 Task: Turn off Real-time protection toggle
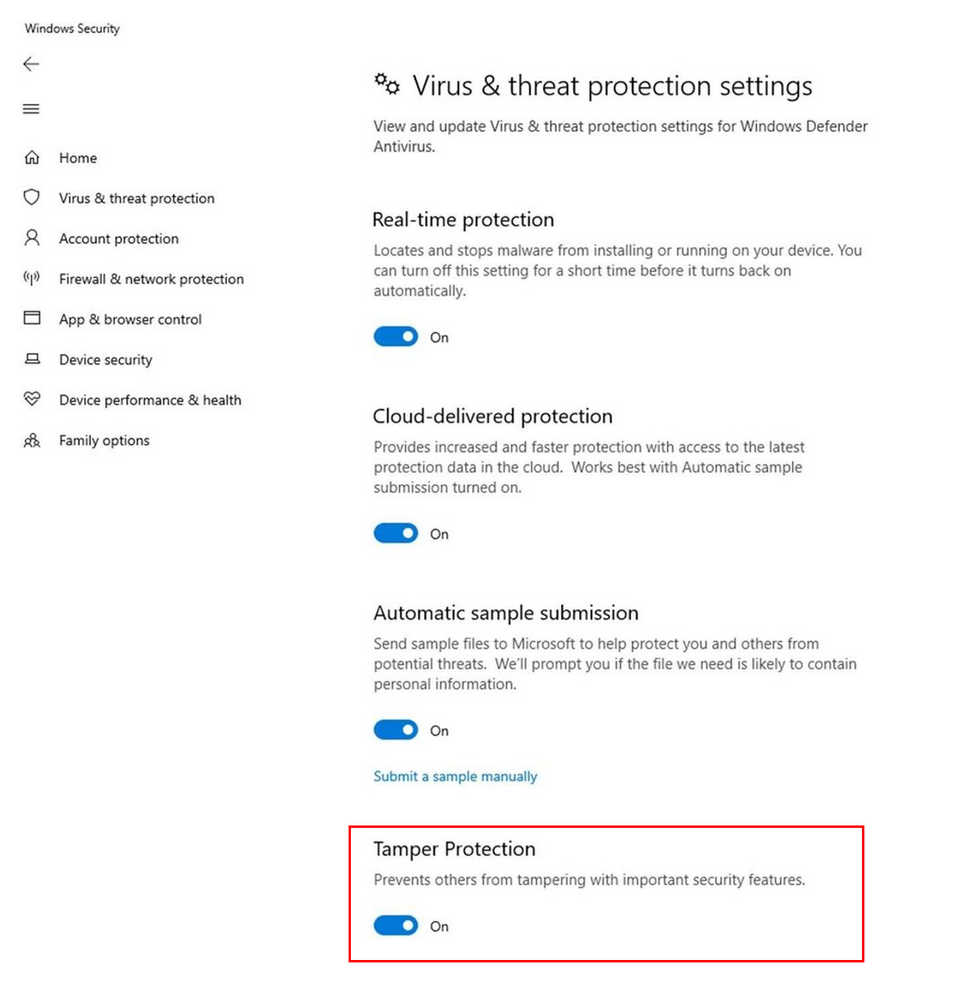(x=396, y=337)
